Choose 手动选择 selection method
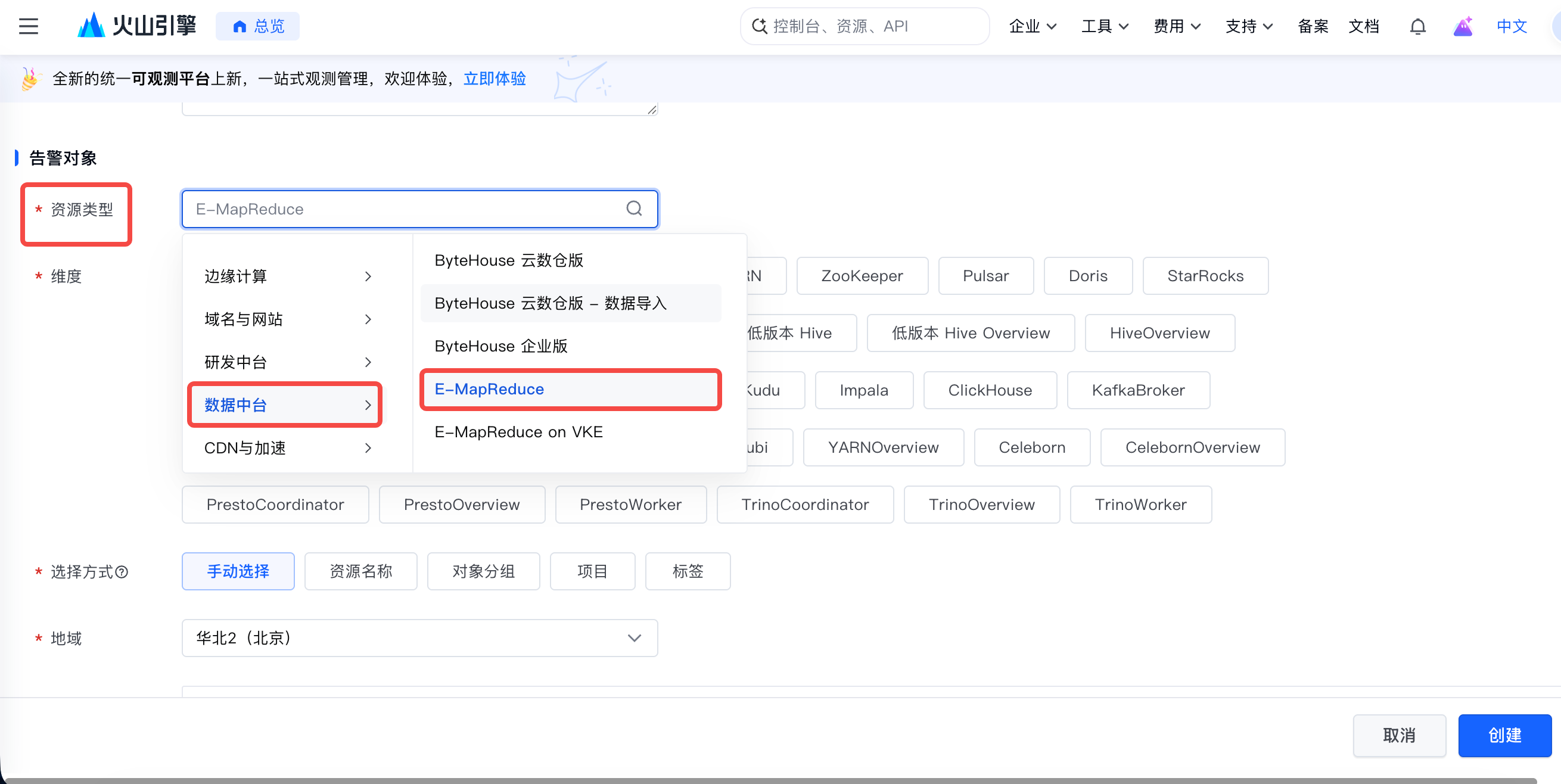The height and width of the screenshot is (784, 1561). (x=238, y=571)
